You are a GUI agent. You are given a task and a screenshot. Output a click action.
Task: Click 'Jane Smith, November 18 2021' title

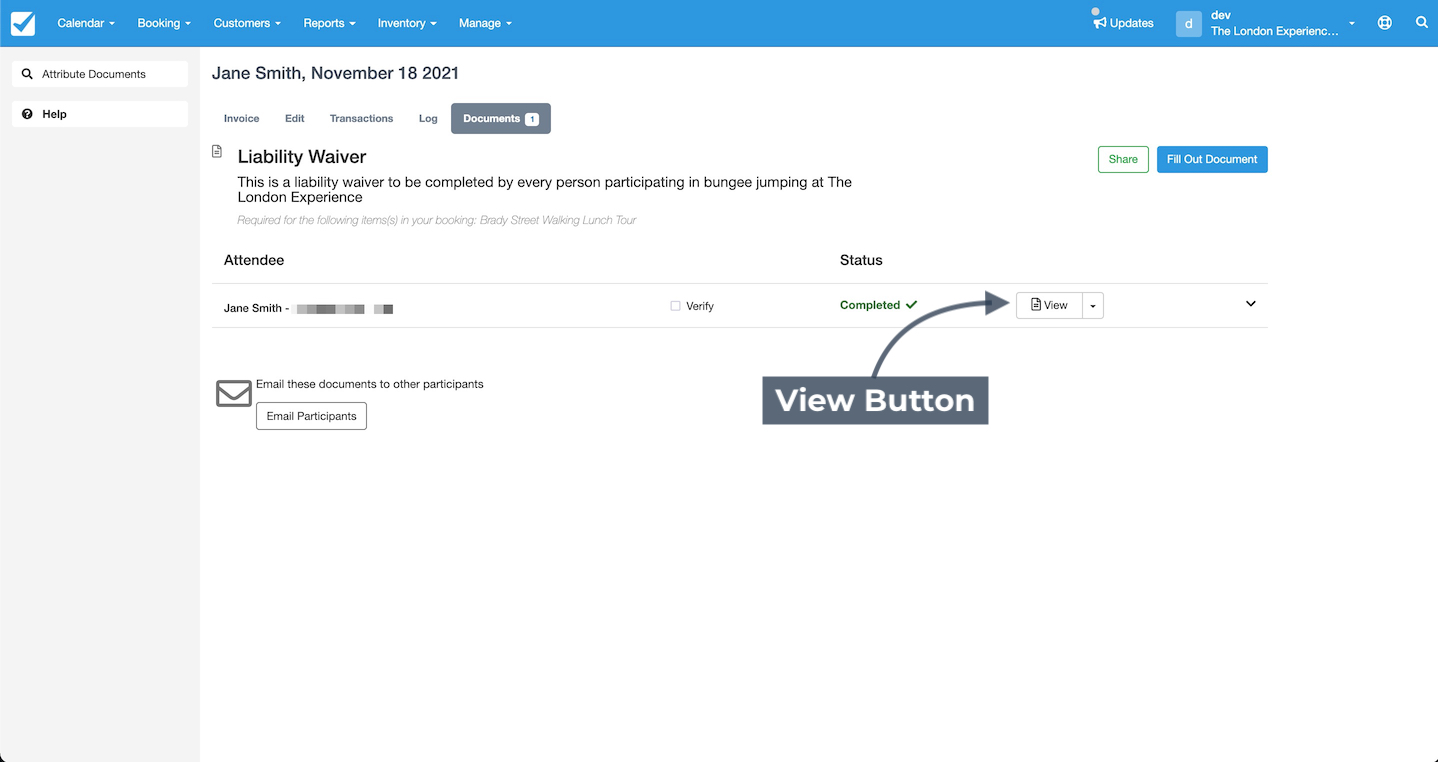(335, 73)
